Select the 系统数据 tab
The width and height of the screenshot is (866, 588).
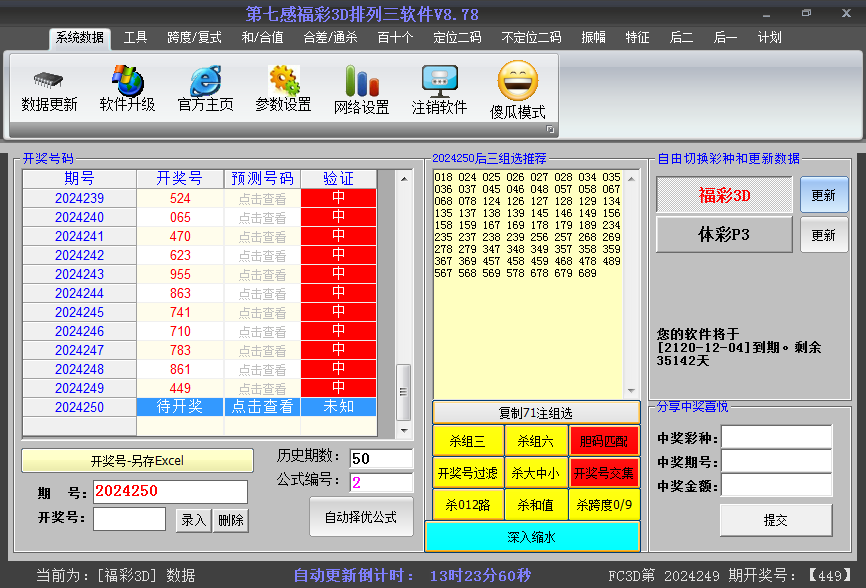point(80,38)
